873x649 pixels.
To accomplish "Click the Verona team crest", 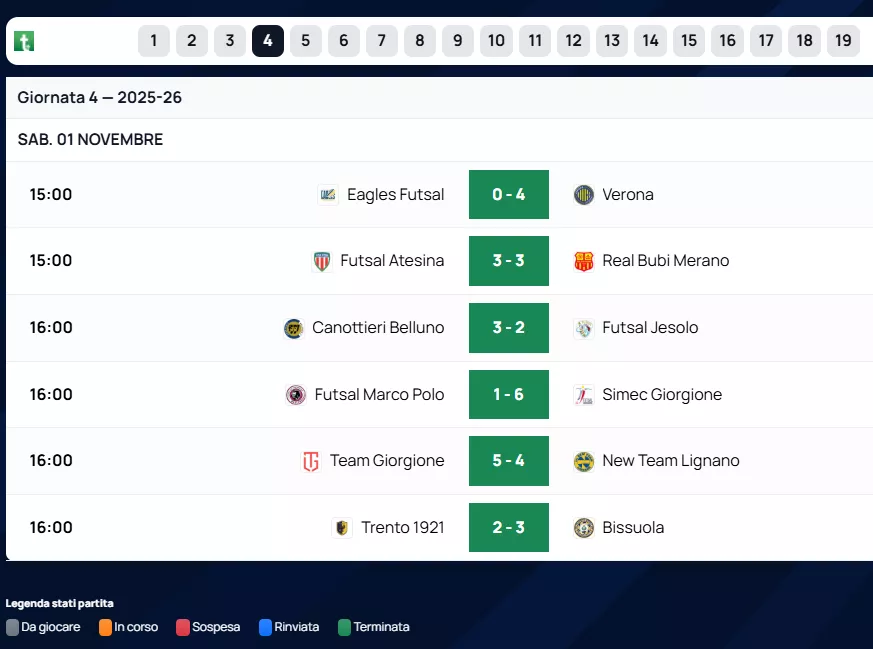I will pos(584,195).
